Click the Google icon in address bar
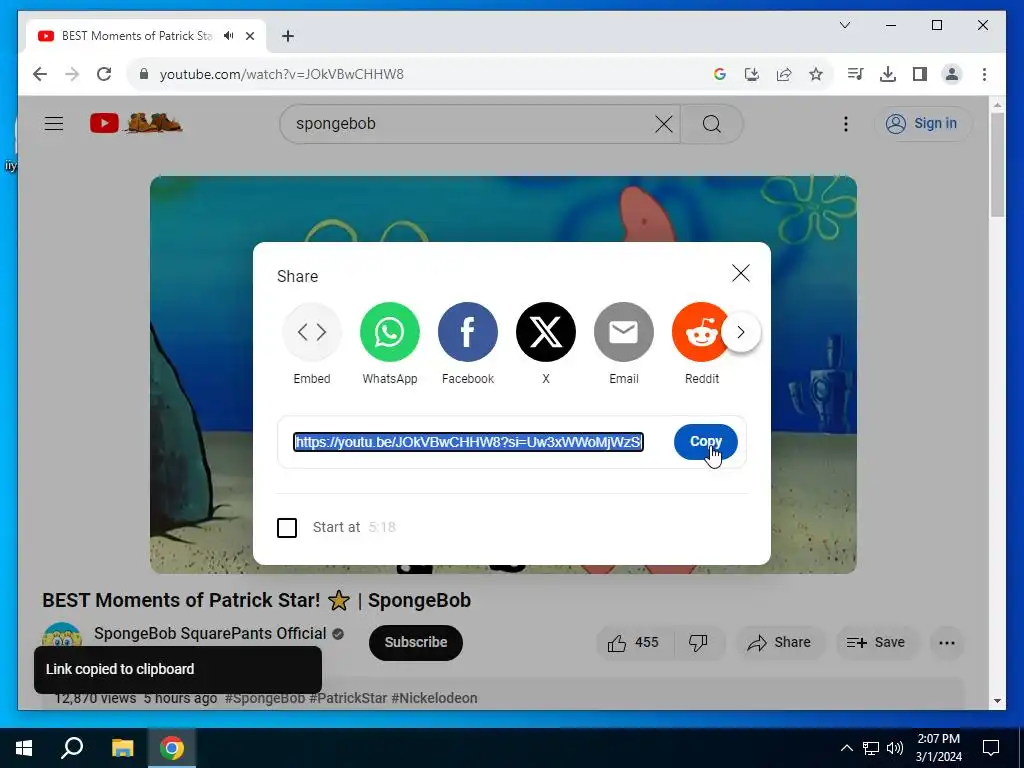The height and width of the screenshot is (768, 1024). tap(720, 74)
